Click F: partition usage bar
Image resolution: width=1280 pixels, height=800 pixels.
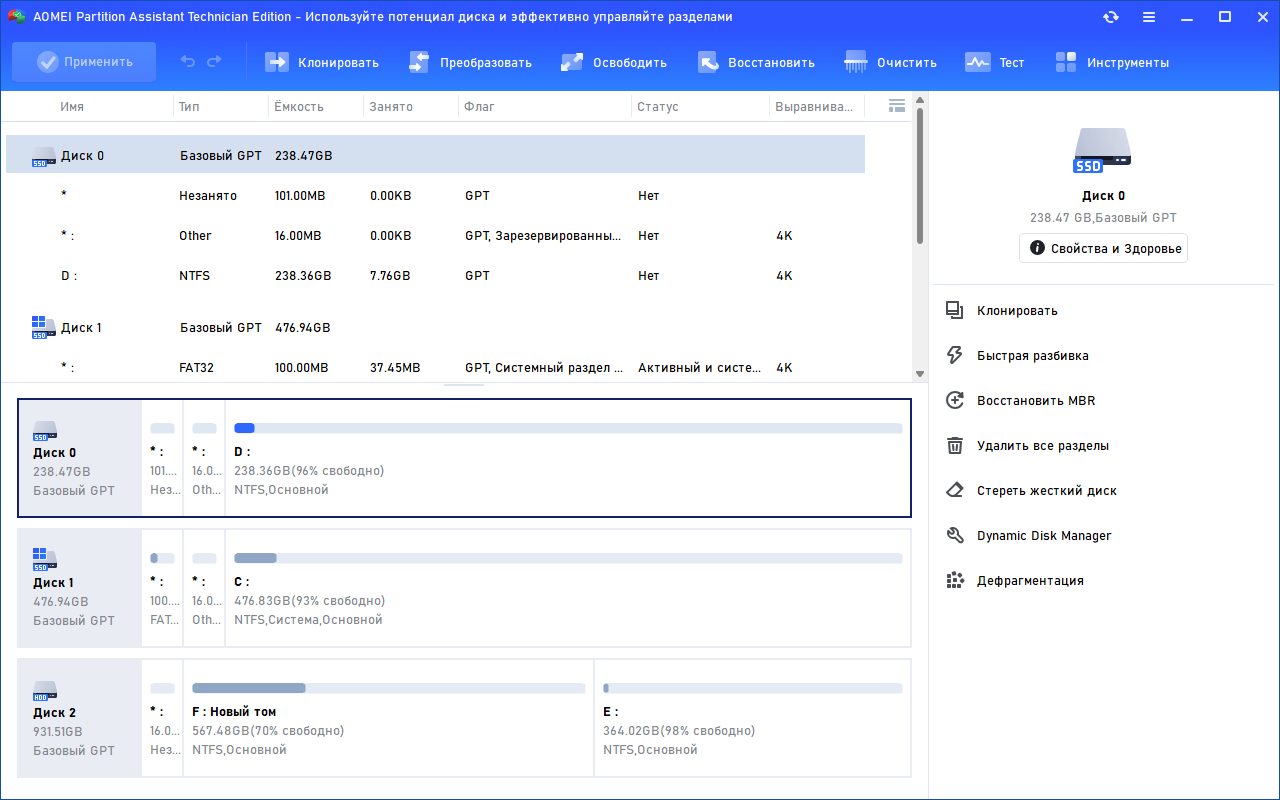[388, 688]
